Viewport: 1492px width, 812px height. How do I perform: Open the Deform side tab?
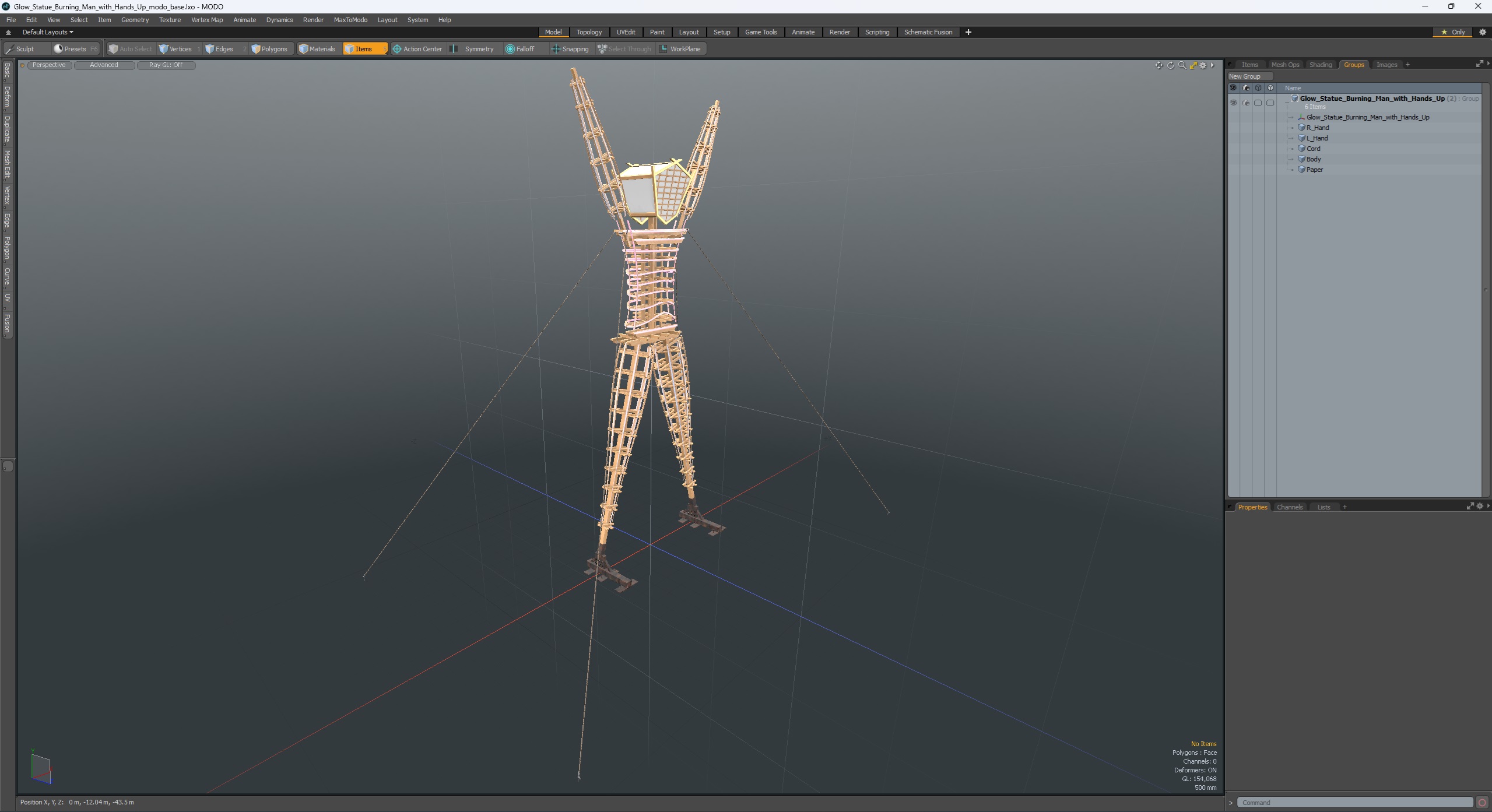coord(7,97)
